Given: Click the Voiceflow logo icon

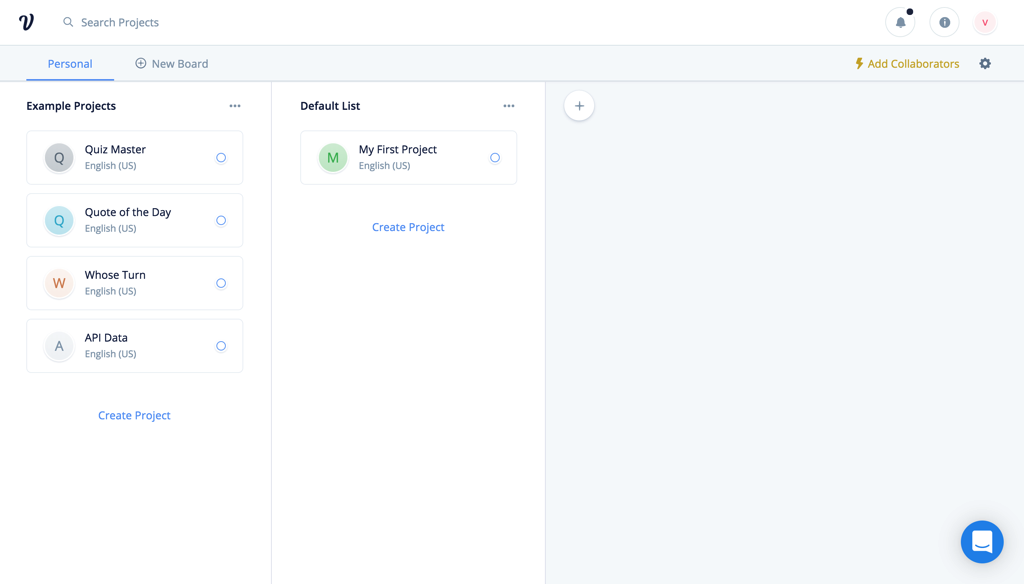Looking at the screenshot, I should [x=26, y=22].
